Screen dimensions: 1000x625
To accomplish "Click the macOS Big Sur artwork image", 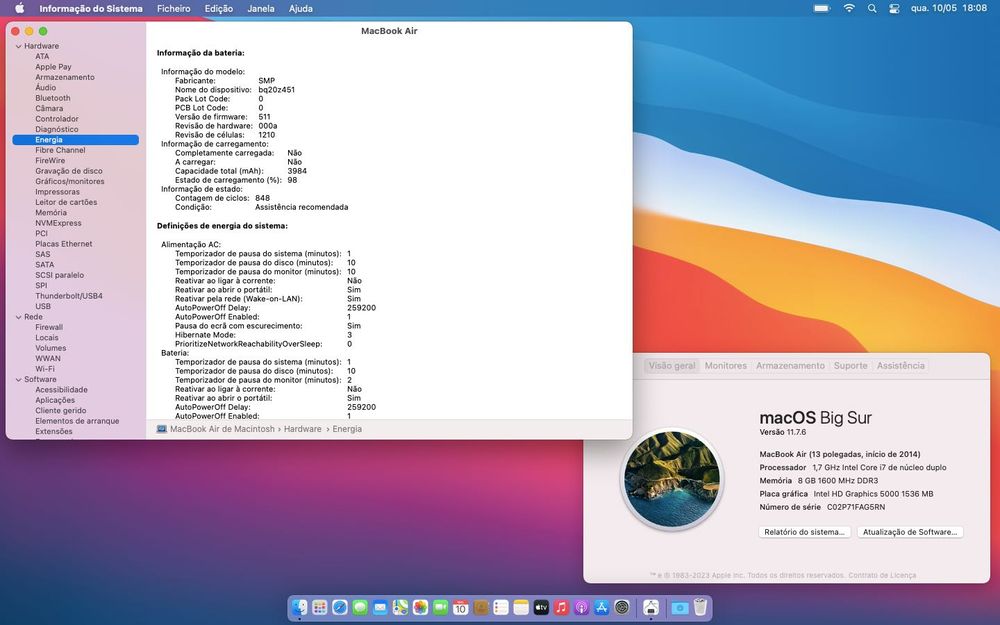I will (672, 478).
